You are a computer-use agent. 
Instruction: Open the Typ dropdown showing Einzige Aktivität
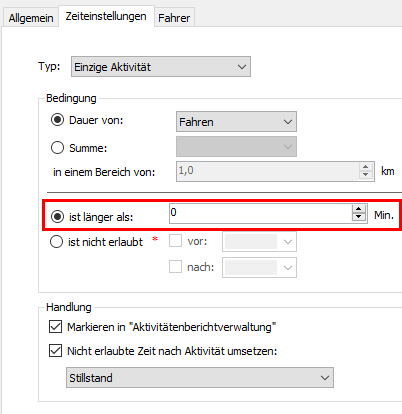(161, 67)
